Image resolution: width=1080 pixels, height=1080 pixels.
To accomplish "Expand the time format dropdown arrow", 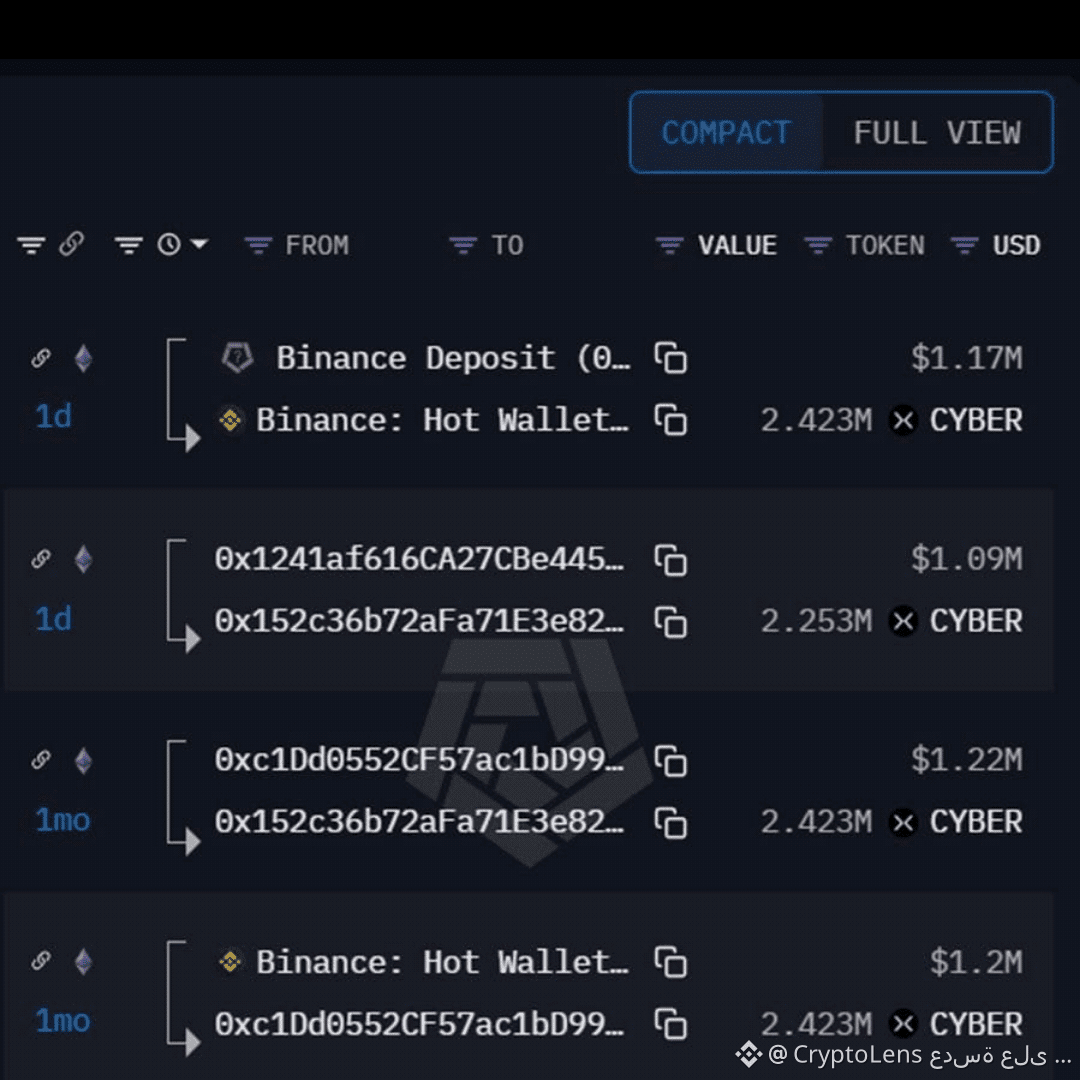I will pyautogui.click(x=199, y=244).
